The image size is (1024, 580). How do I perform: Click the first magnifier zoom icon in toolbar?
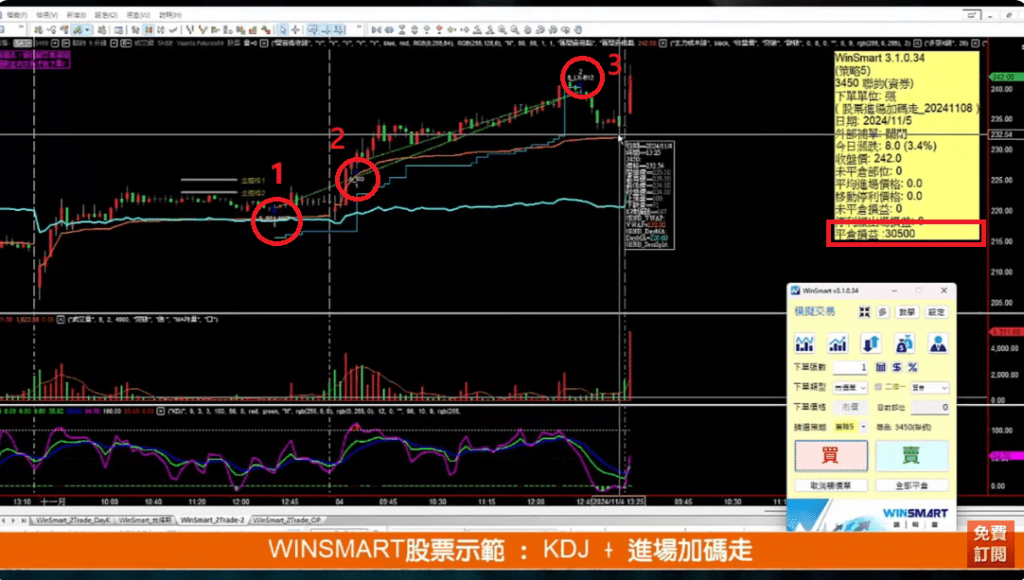(502, 29)
